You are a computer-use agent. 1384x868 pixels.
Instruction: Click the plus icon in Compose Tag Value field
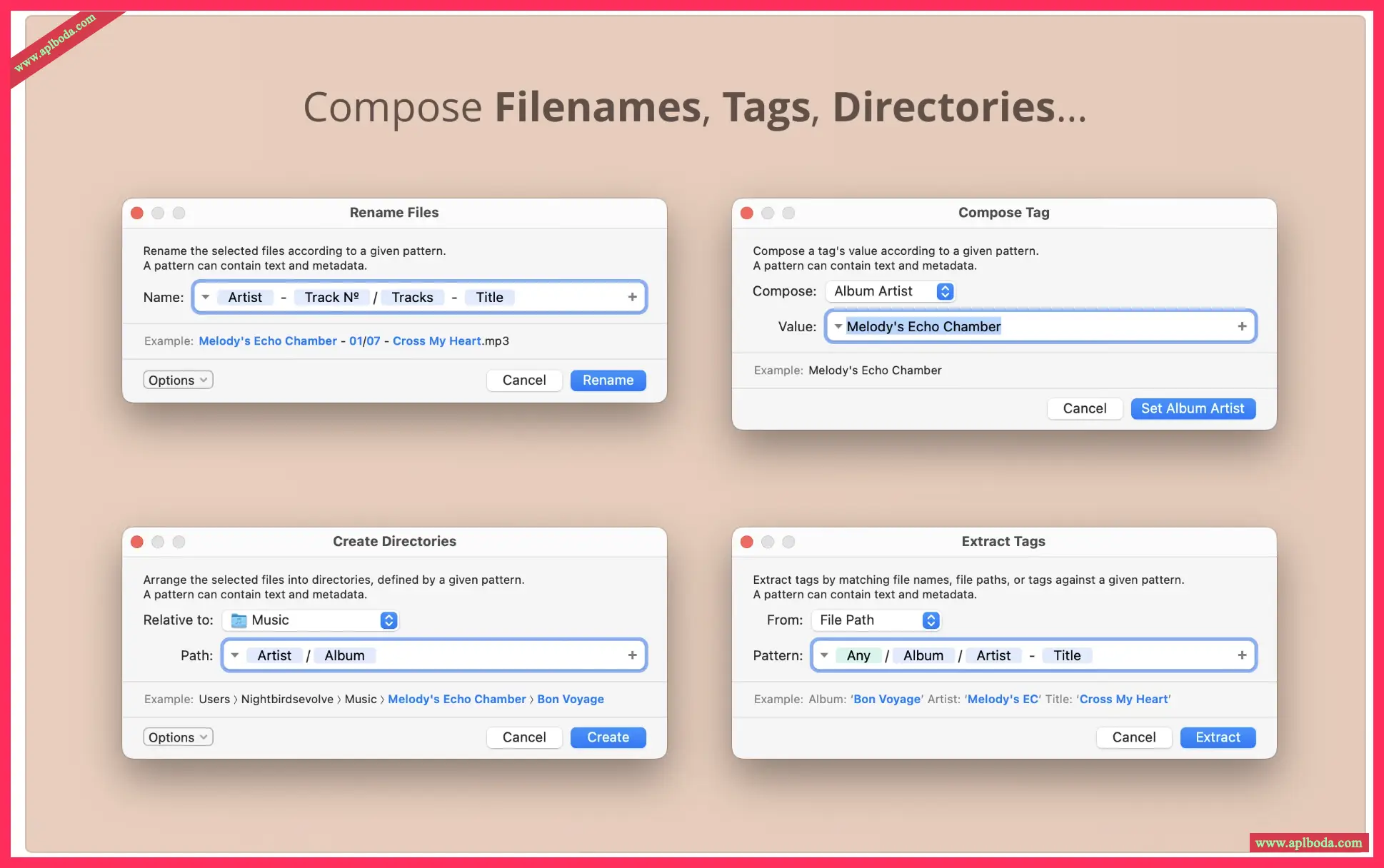(1242, 326)
